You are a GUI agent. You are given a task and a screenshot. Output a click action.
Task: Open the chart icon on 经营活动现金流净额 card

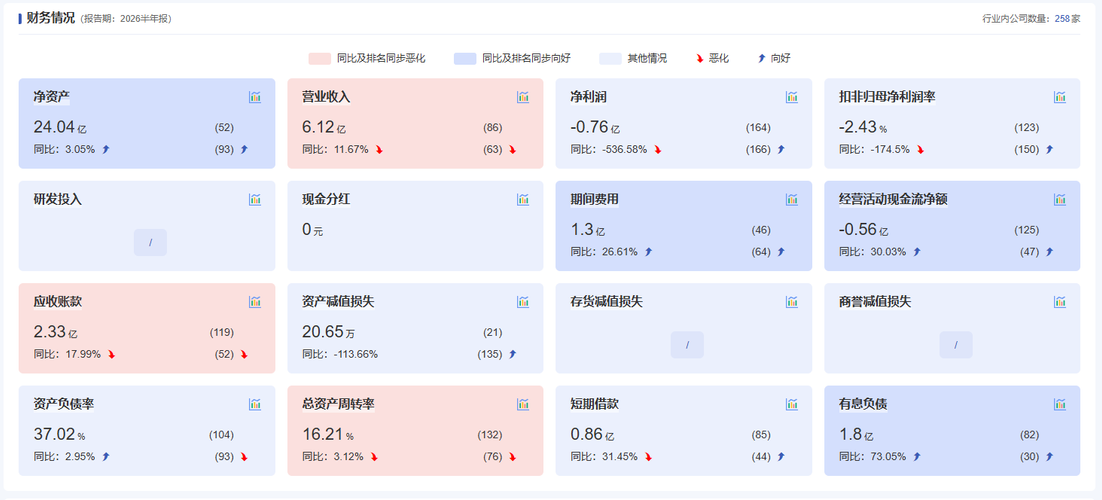point(1060,200)
